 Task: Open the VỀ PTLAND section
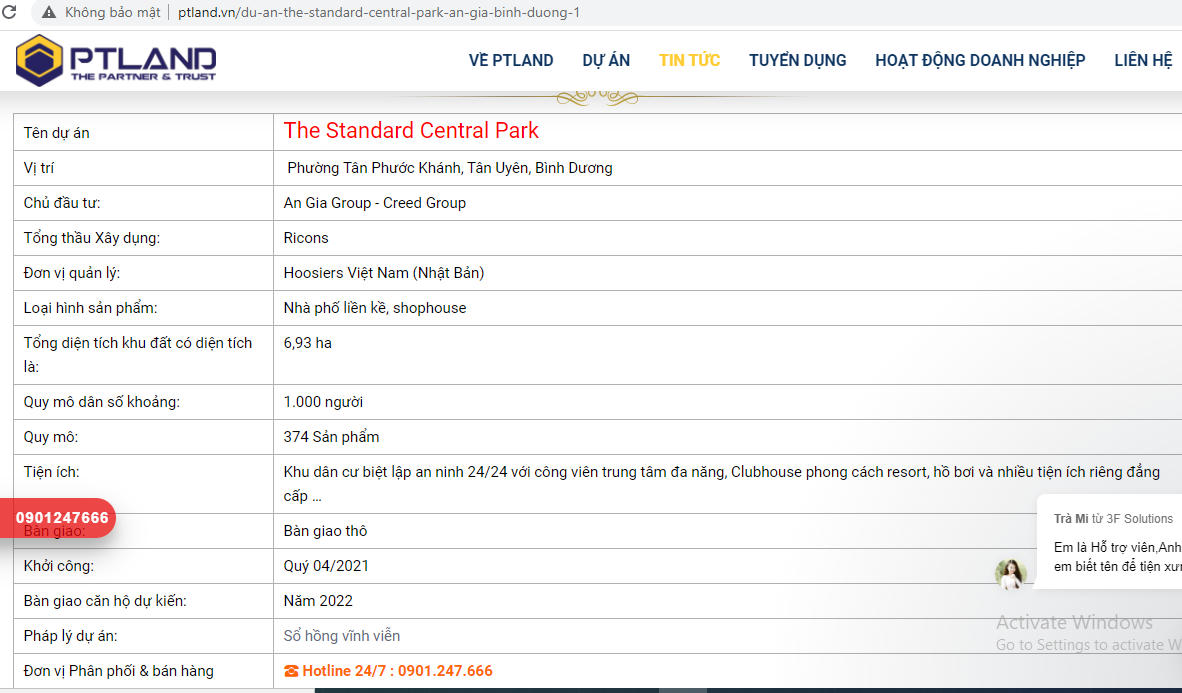point(511,60)
